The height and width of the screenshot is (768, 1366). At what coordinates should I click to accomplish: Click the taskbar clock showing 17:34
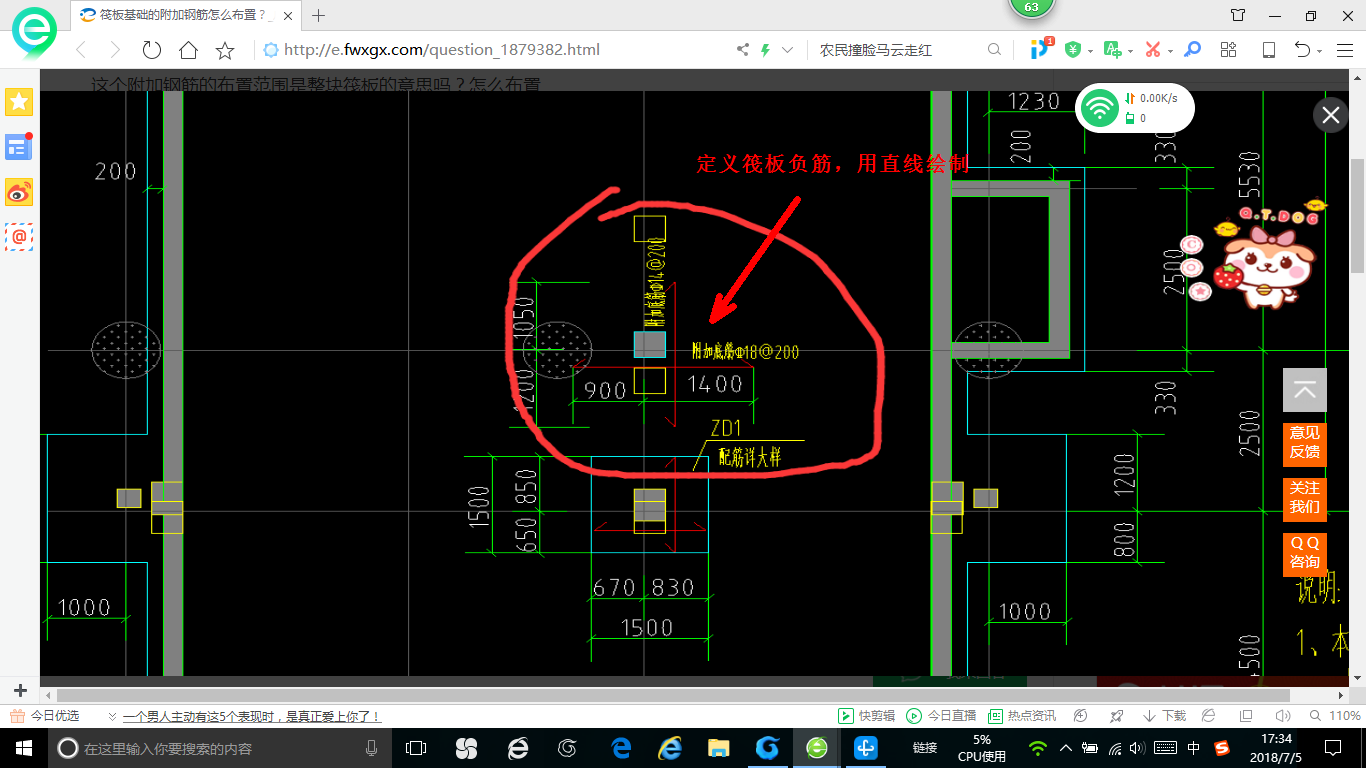click(1274, 748)
